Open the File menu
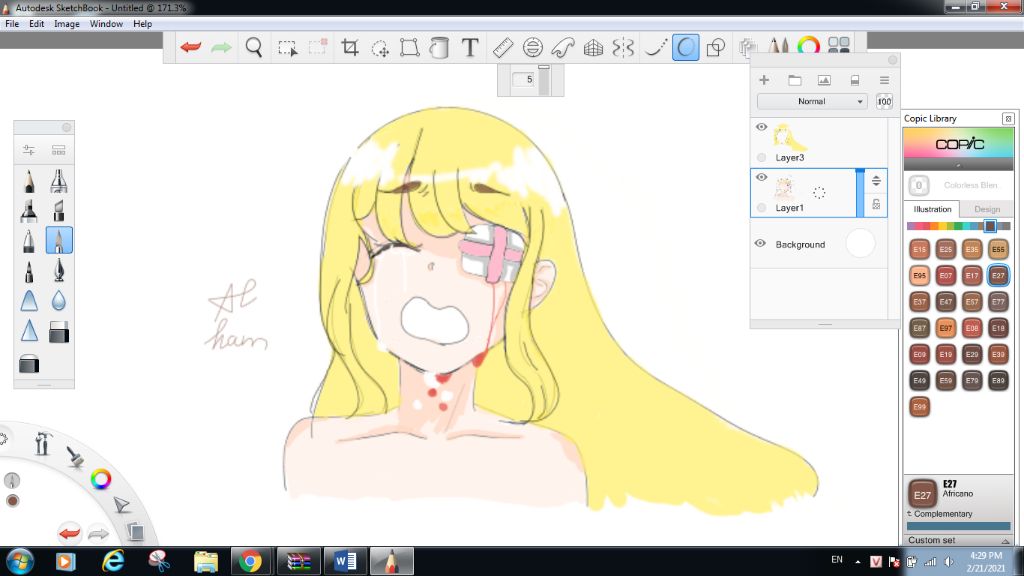 [12, 24]
